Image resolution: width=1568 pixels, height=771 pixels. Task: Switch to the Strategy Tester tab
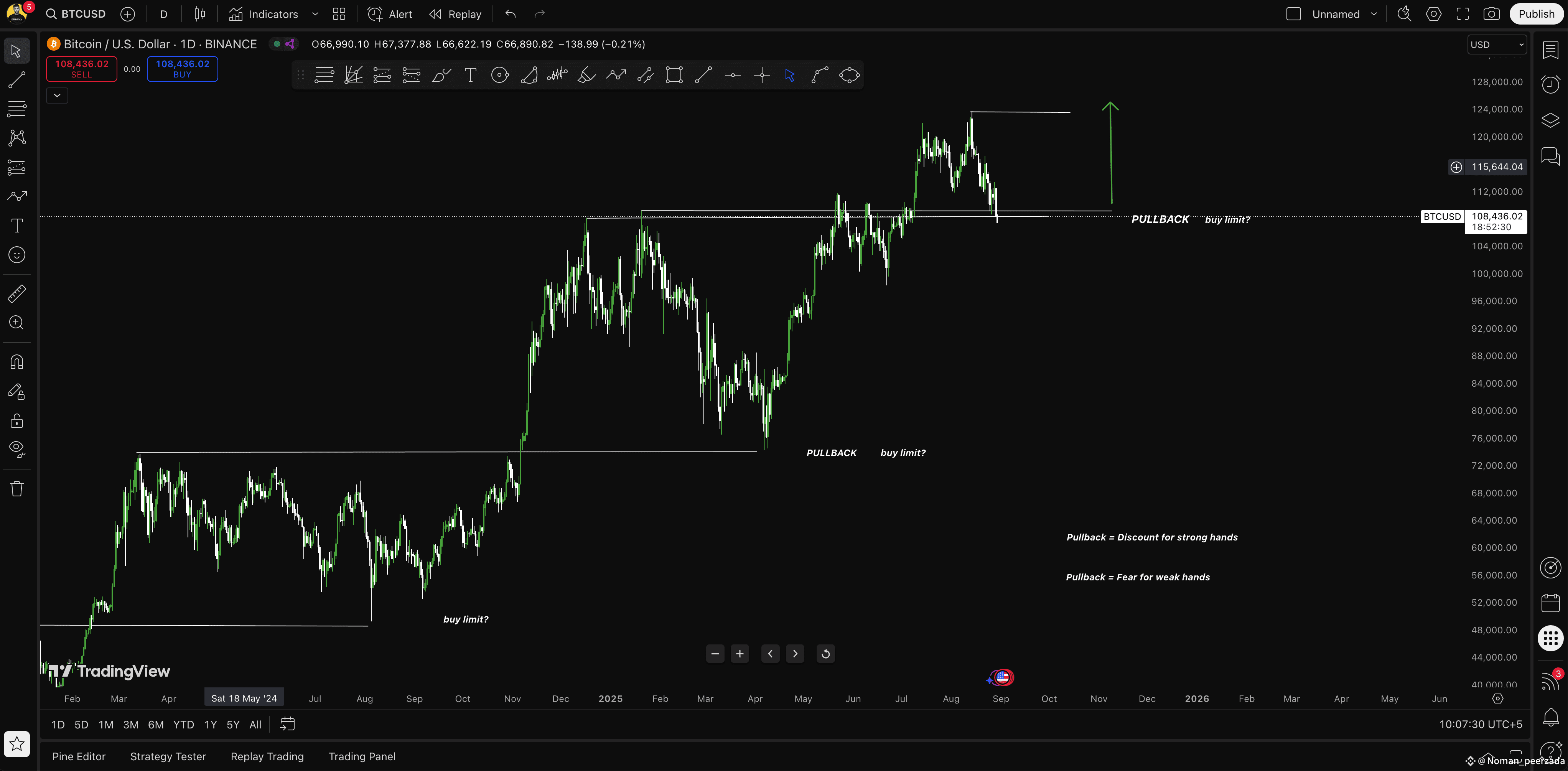pyautogui.click(x=168, y=756)
